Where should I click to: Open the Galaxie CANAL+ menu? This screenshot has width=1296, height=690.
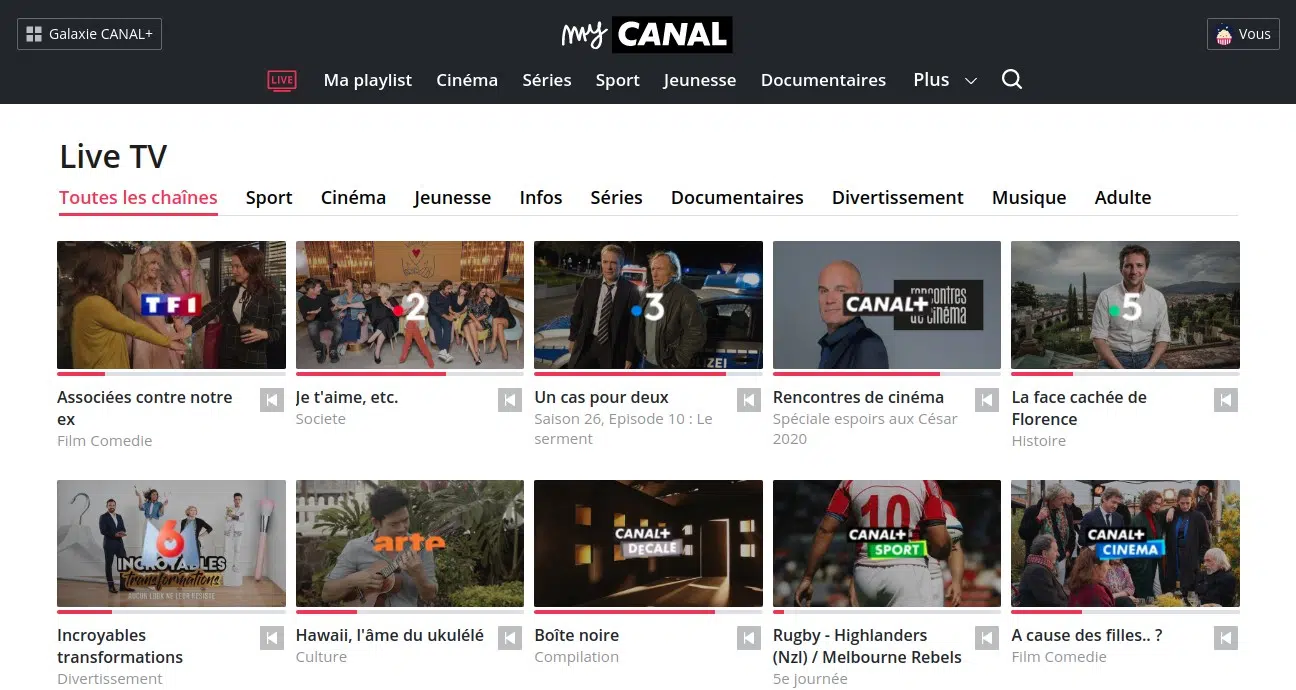tap(90, 34)
